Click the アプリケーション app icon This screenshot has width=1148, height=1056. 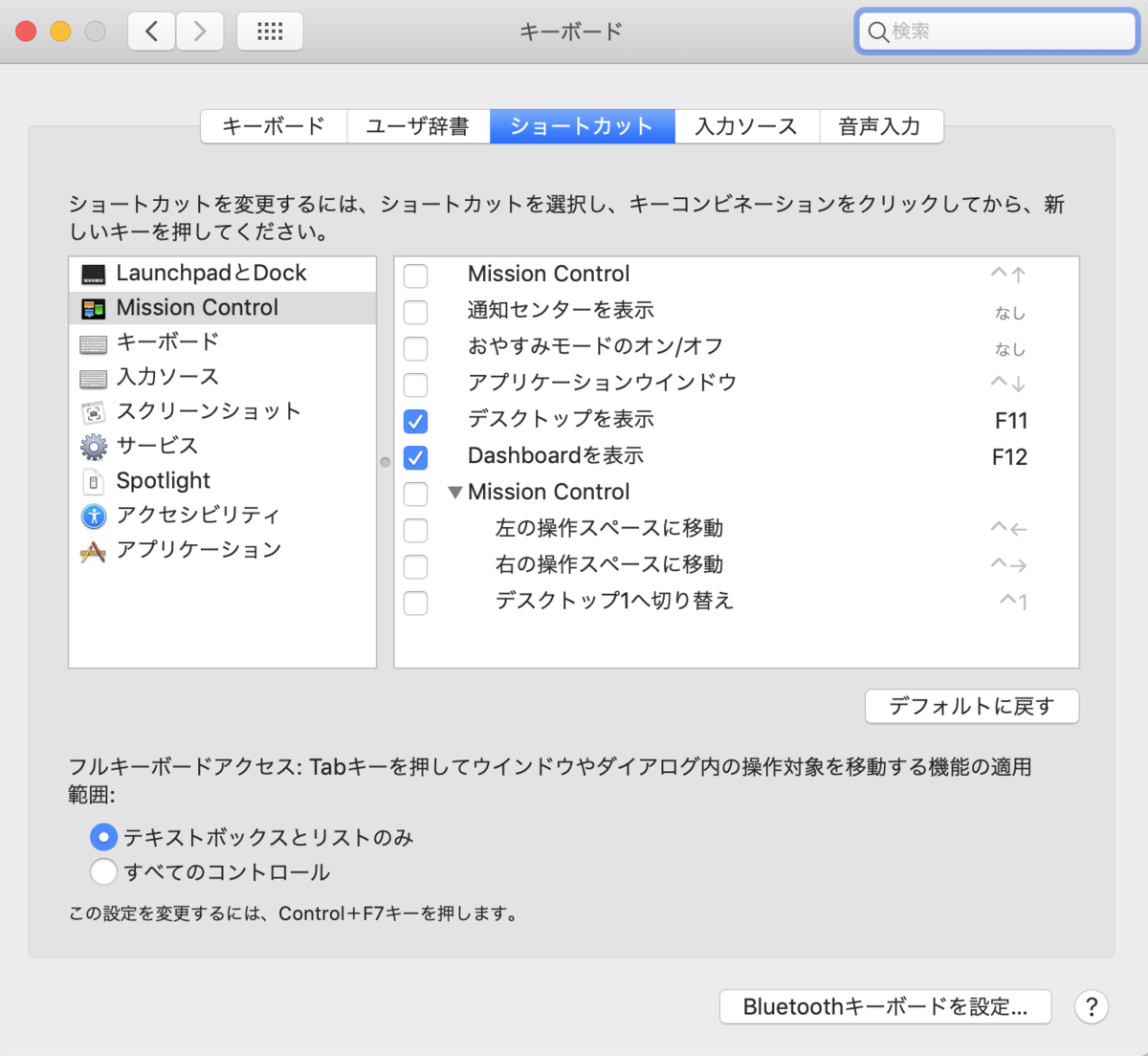pyautogui.click(x=94, y=552)
